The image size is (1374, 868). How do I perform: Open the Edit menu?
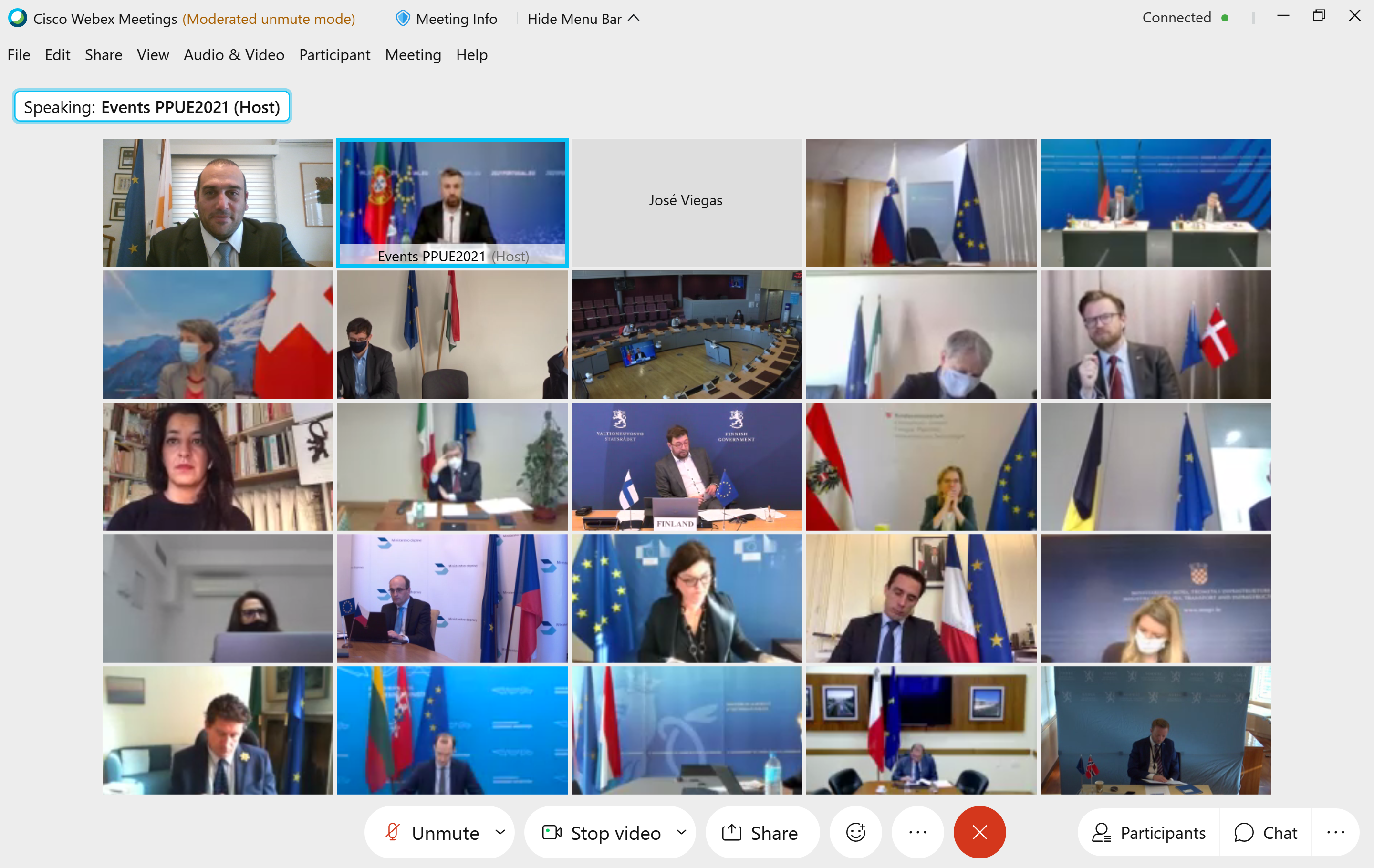point(58,55)
